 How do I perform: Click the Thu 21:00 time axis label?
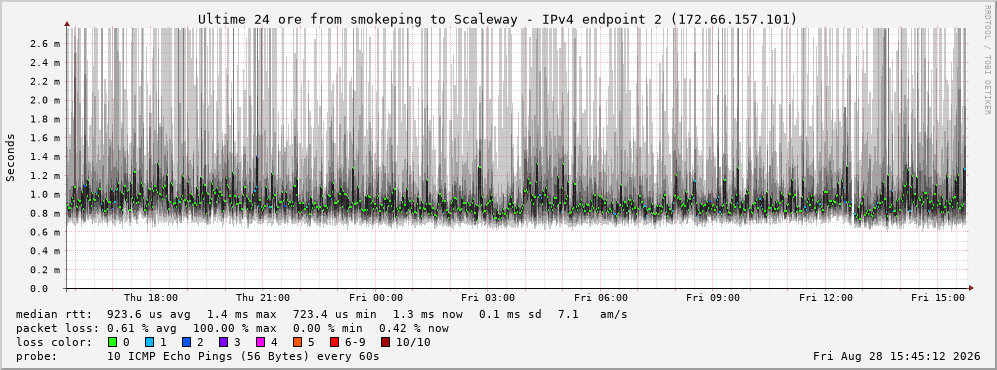tap(263, 298)
